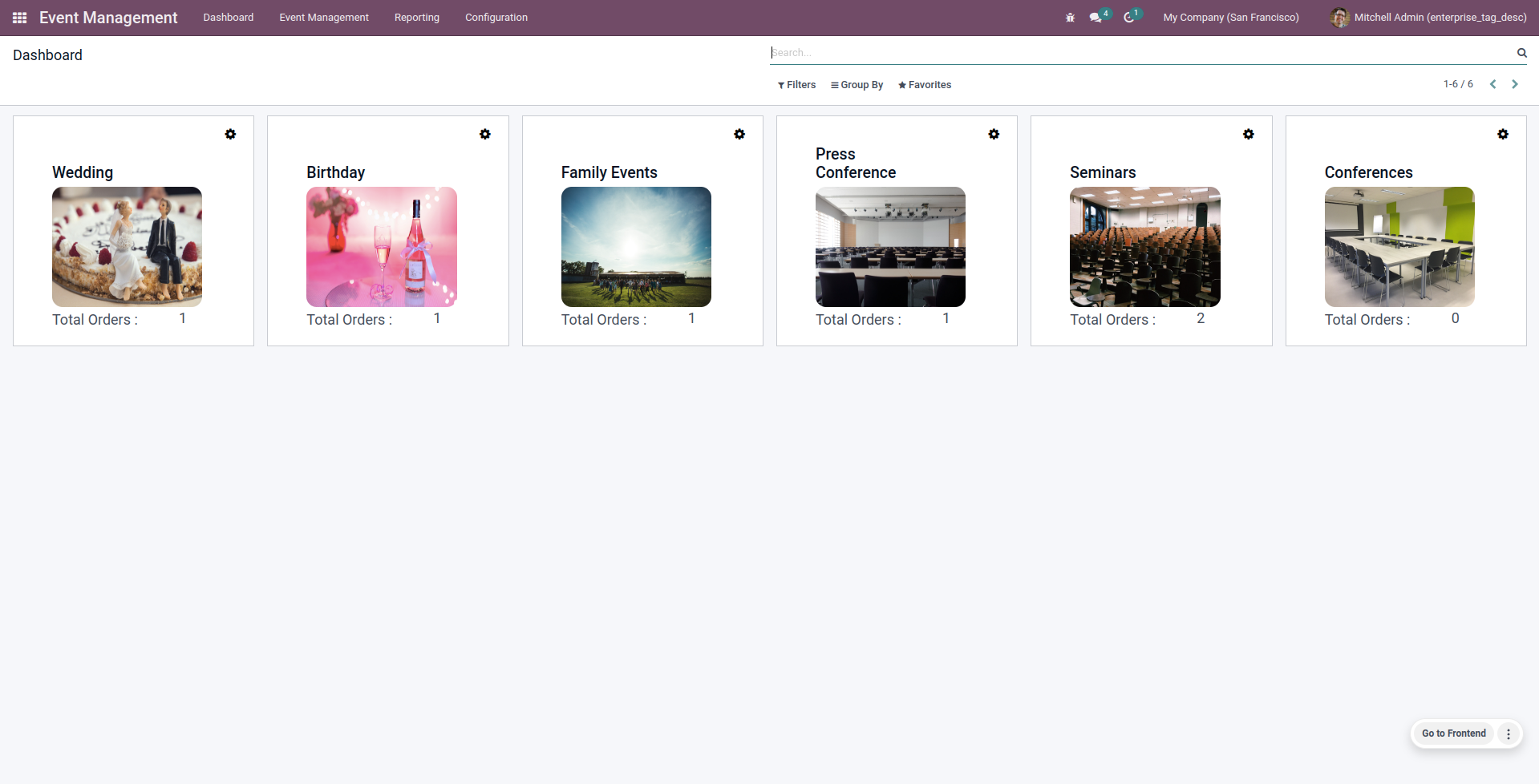Click the Press Conference room thumbnail

(x=890, y=247)
